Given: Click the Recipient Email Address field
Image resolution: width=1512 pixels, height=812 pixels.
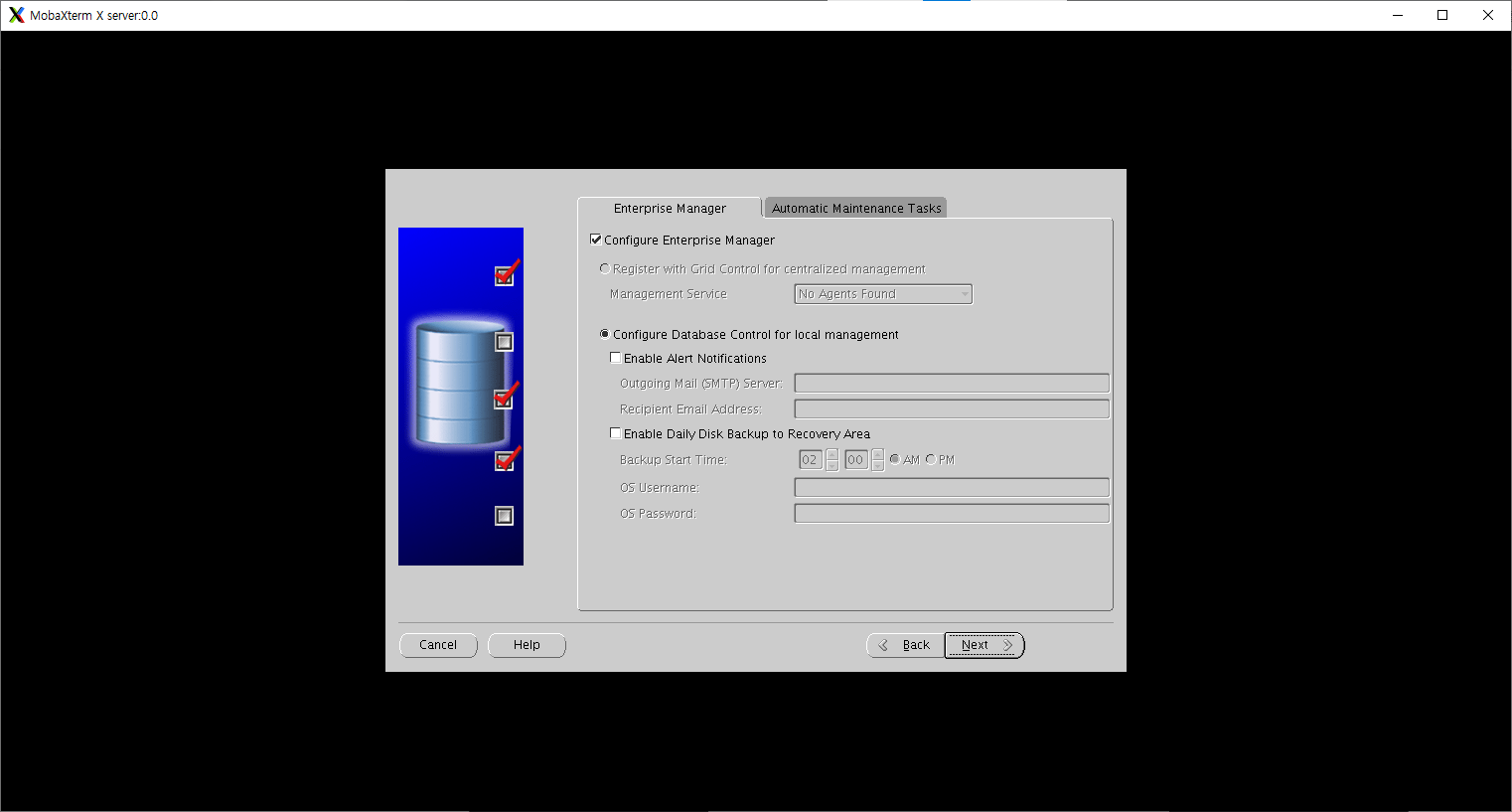Looking at the screenshot, I should [x=952, y=409].
